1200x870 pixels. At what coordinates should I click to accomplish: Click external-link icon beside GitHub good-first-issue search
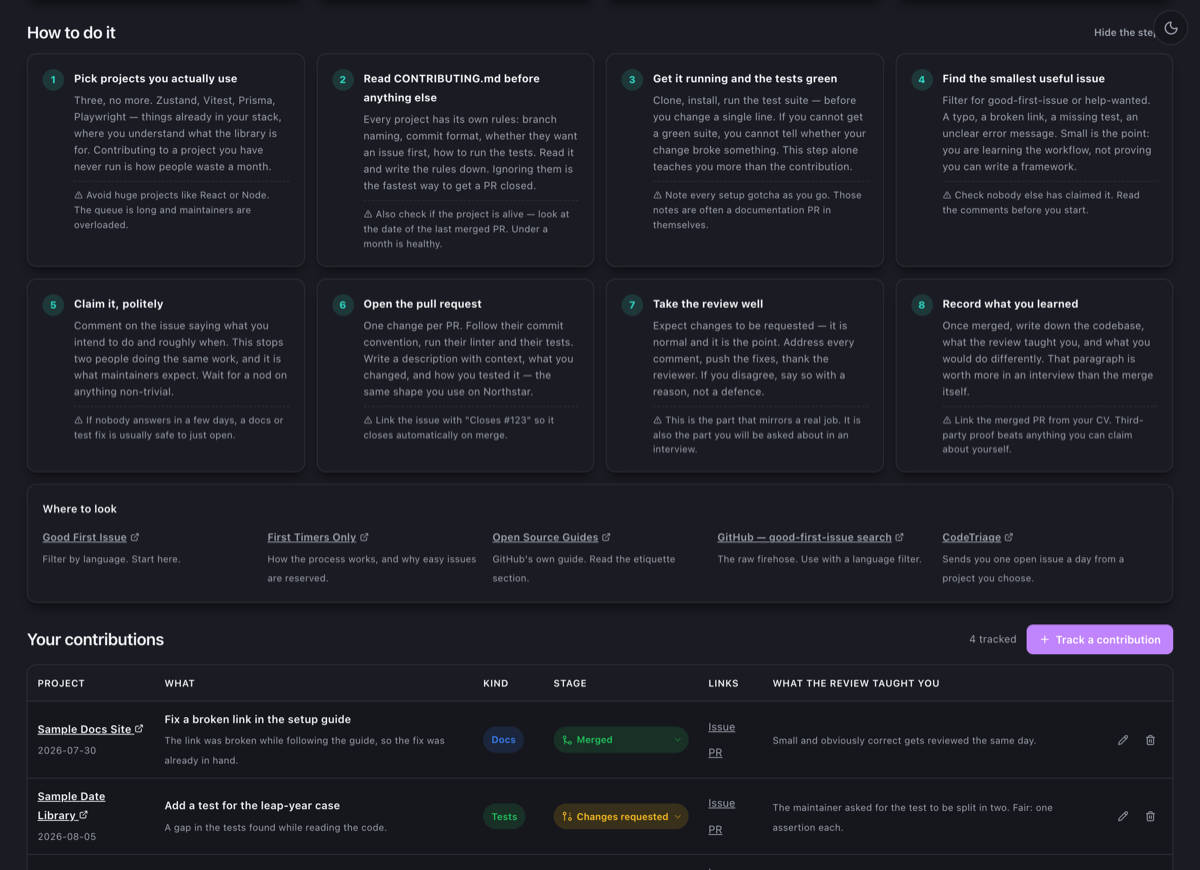coord(899,537)
